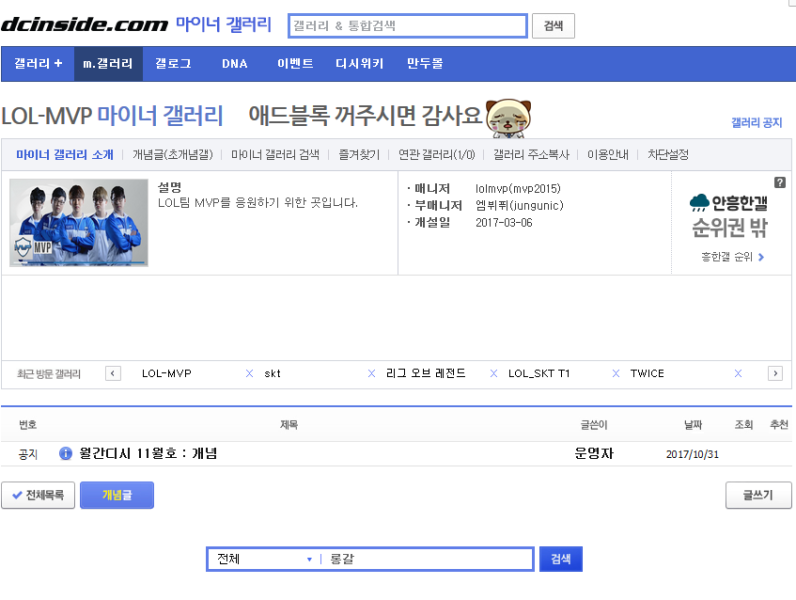This screenshot has width=796, height=600.
Task: Click the bottom blue 검색 button
Action: (560, 559)
